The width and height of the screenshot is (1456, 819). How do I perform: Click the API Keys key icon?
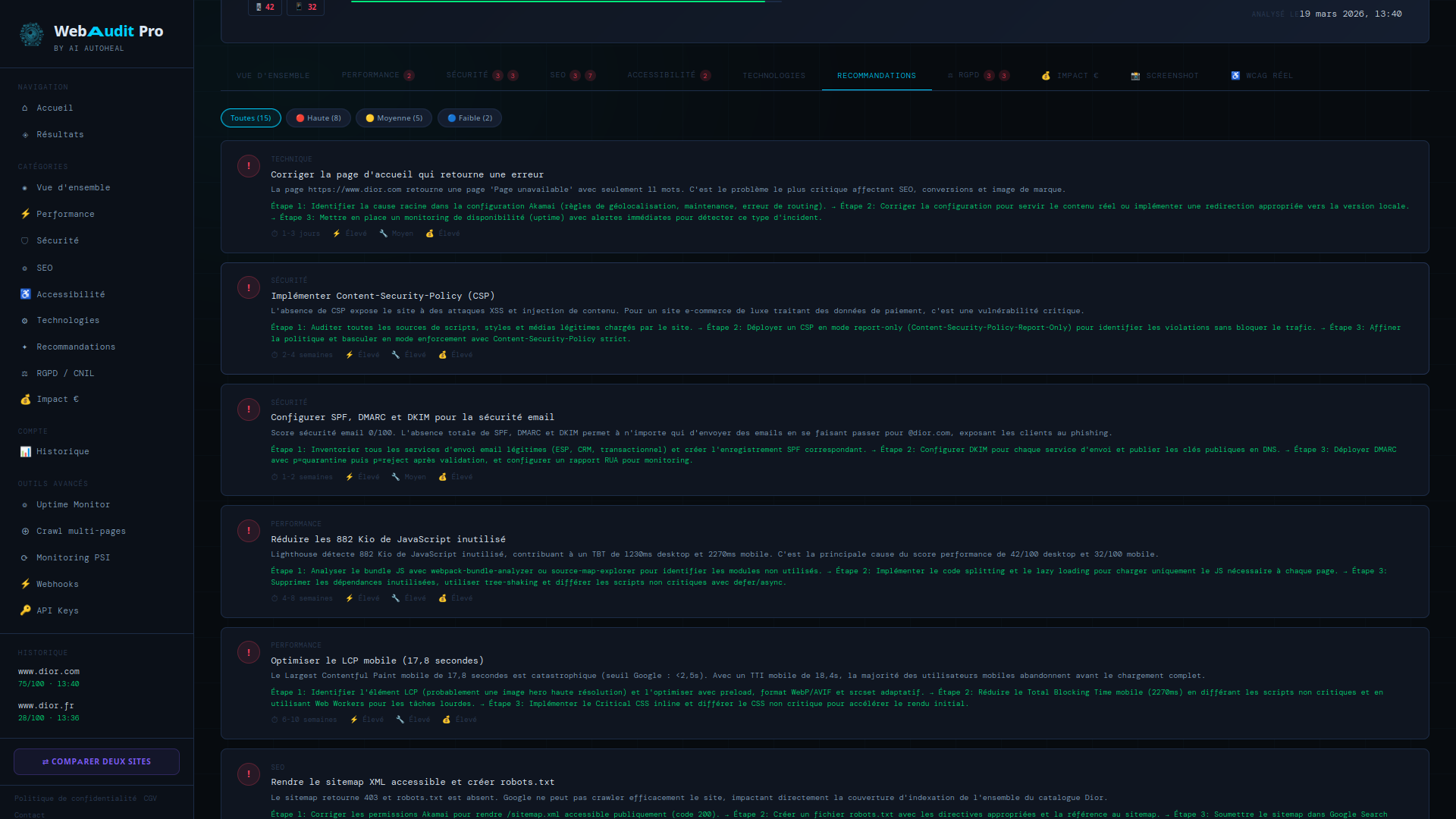click(x=25, y=610)
